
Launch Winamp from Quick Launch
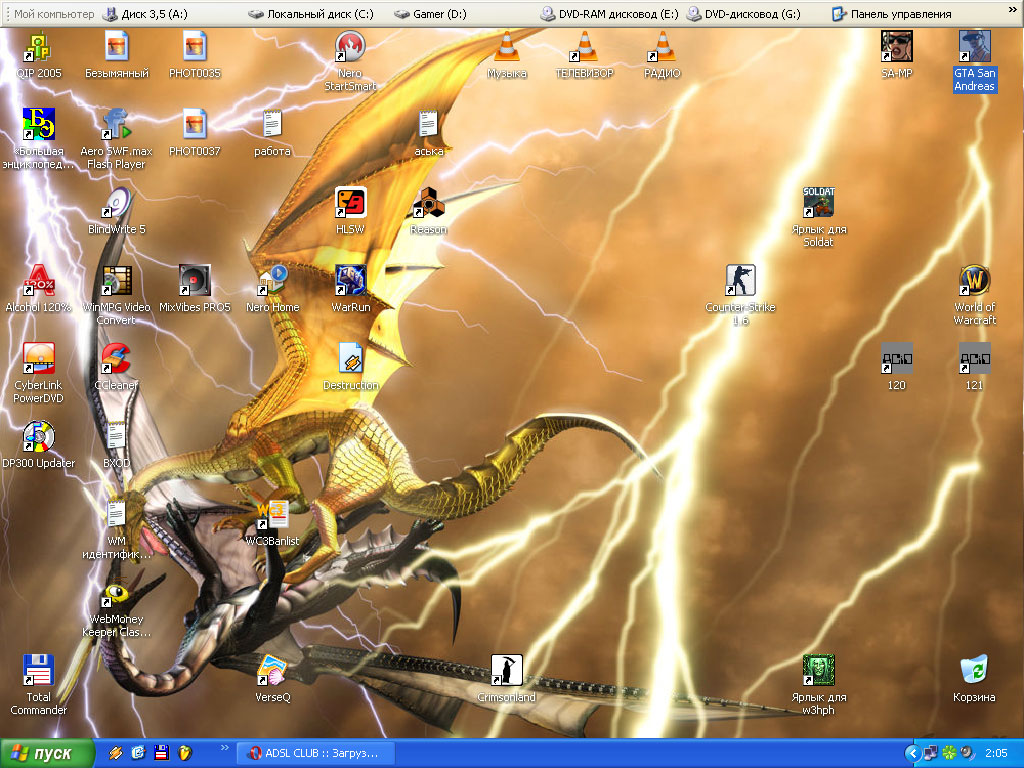point(116,753)
